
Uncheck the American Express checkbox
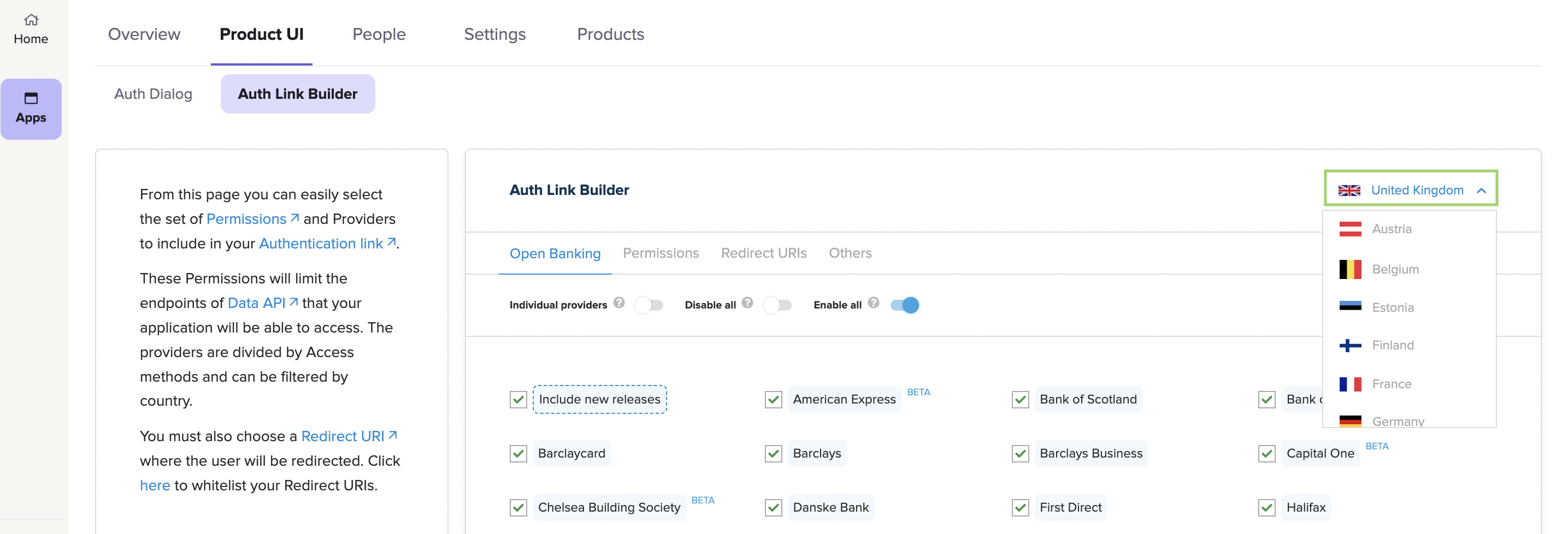click(x=773, y=400)
